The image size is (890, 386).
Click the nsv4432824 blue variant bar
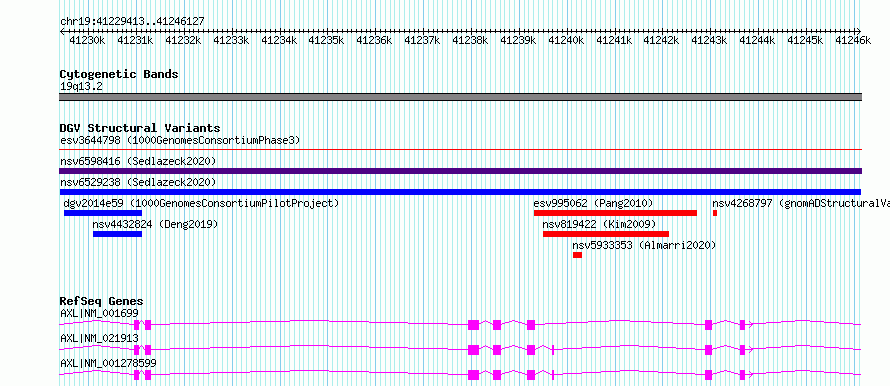point(117,234)
